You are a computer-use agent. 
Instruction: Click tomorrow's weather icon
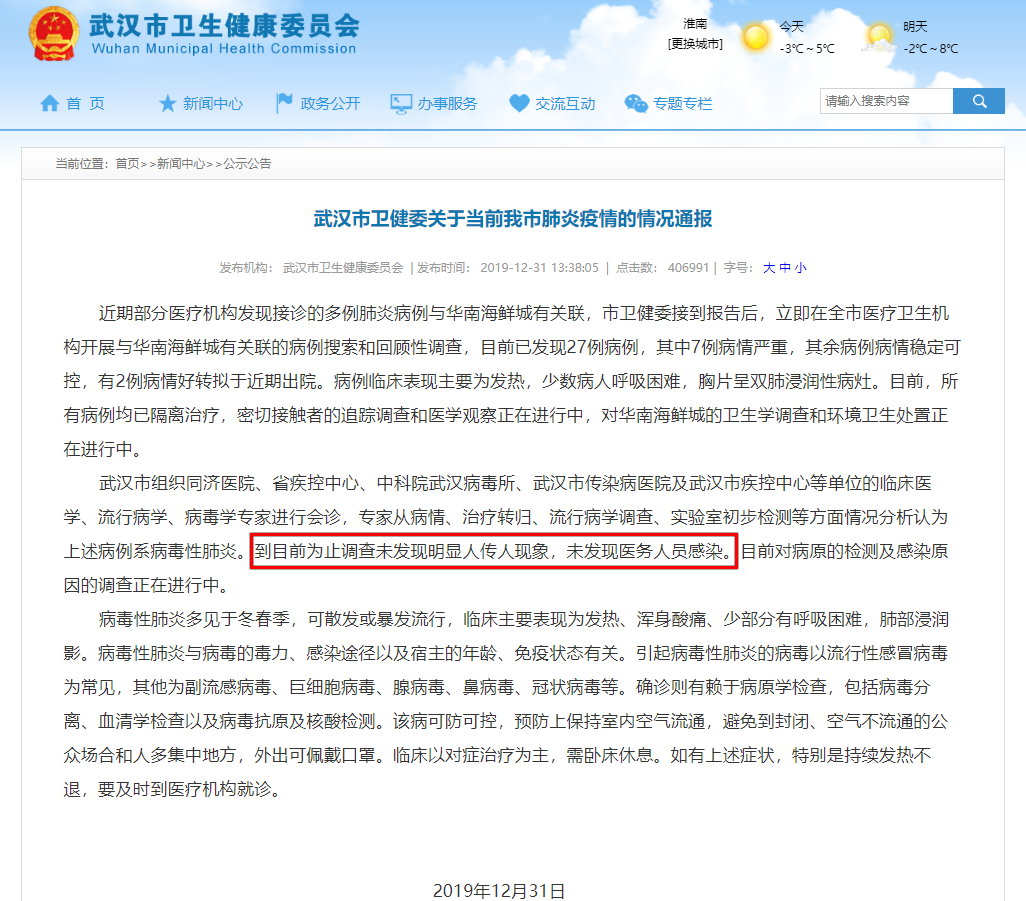click(880, 37)
